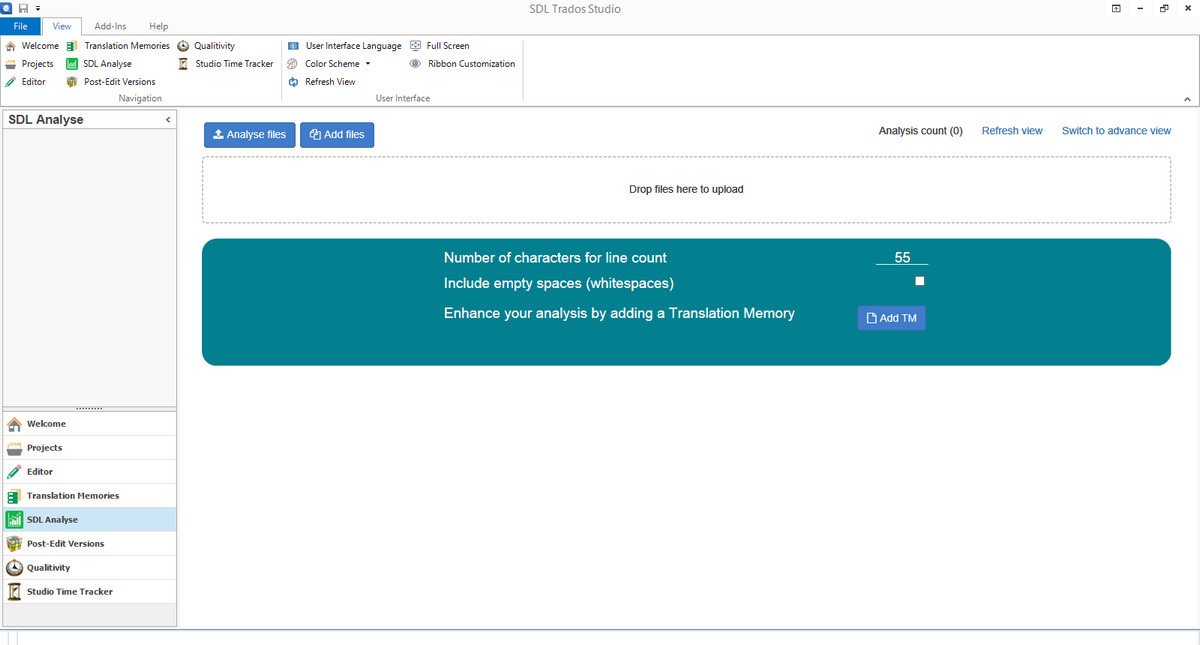Image resolution: width=1200 pixels, height=645 pixels.
Task: Click Refresh View in the ribbon
Action: point(322,82)
